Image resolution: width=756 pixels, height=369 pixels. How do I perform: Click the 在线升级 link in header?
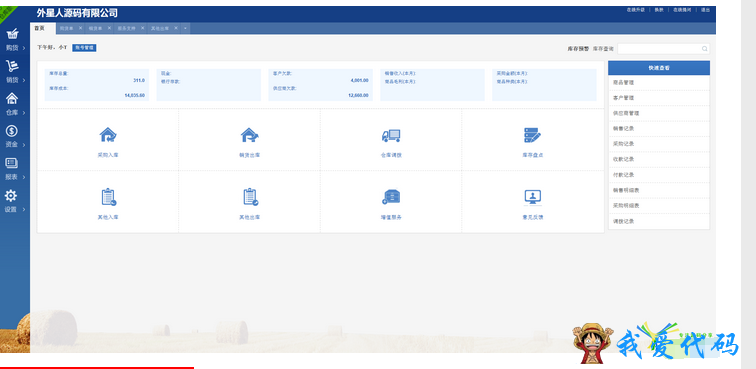[x=635, y=10]
